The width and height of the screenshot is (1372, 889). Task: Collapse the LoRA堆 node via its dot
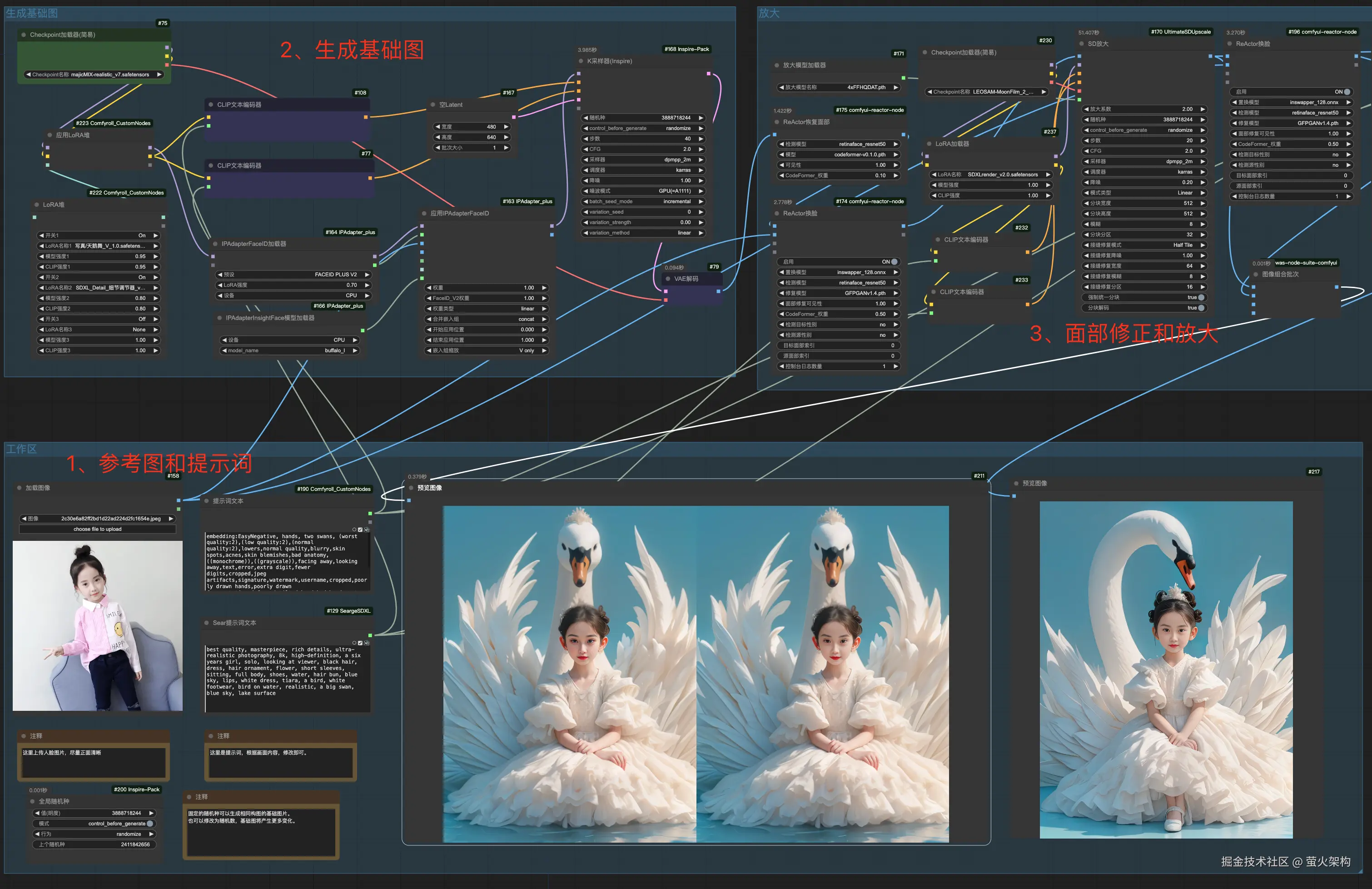pyautogui.click(x=37, y=205)
